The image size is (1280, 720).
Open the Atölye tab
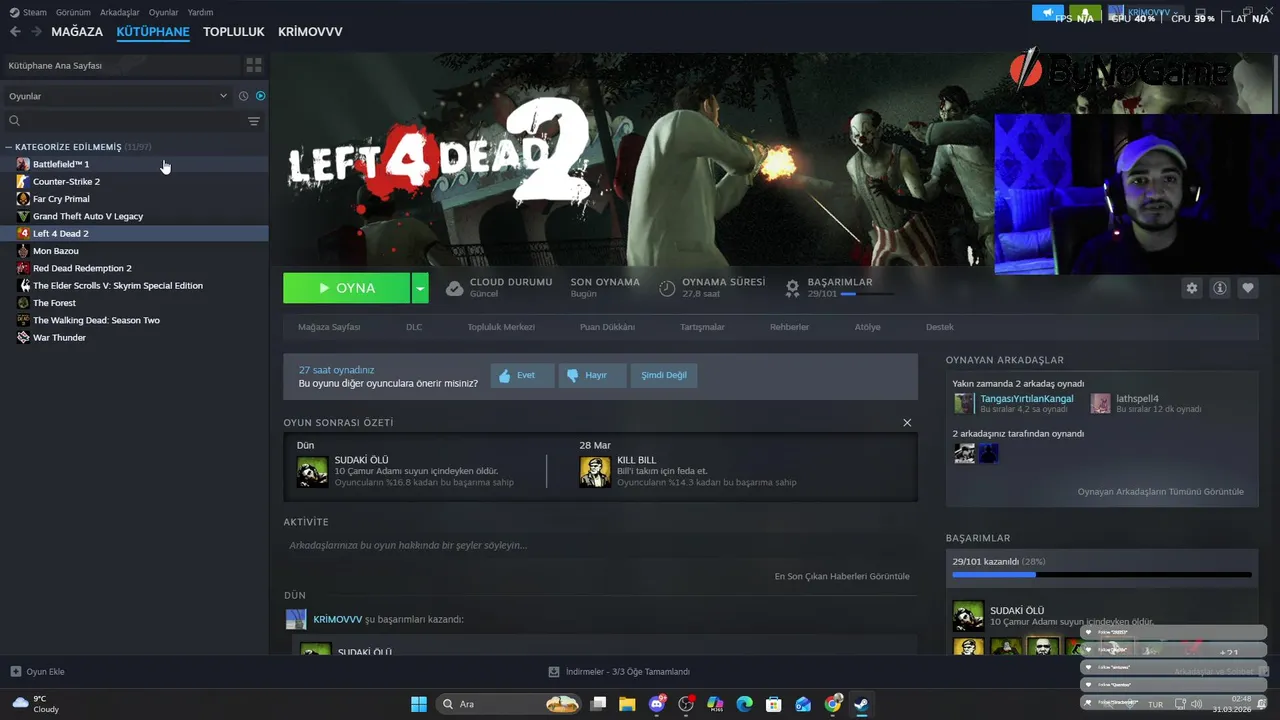coord(867,327)
